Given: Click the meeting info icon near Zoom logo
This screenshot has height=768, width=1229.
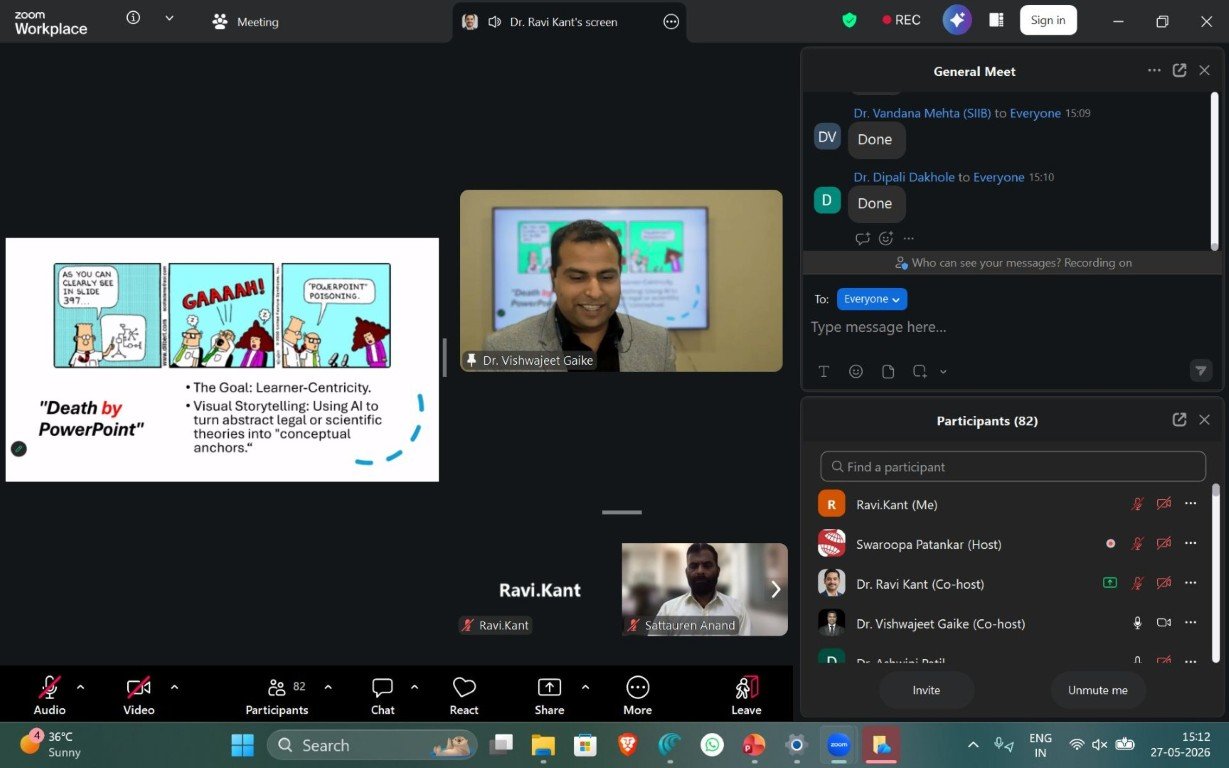Looking at the screenshot, I should [x=133, y=18].
